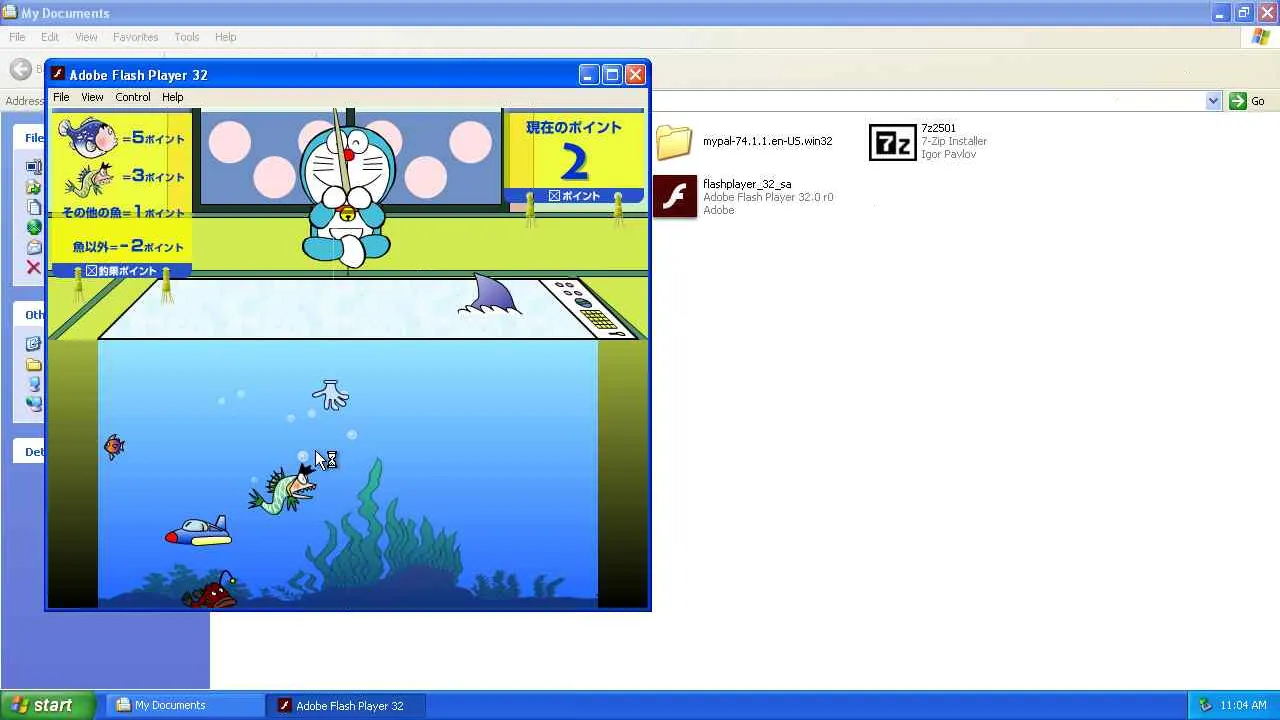Open the Flash Player View menu
This screenshot has height=720, width=1280.
pyautogui.click(x=92, y=97)
